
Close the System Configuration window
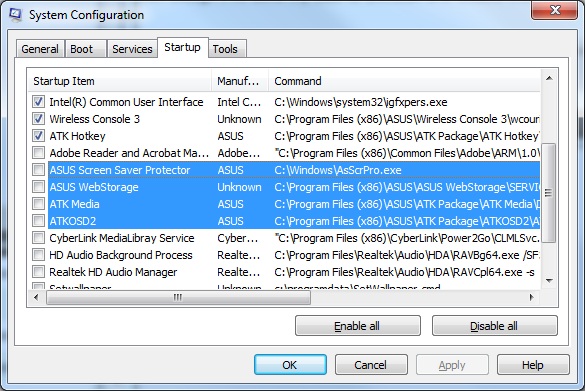(554, 10)
